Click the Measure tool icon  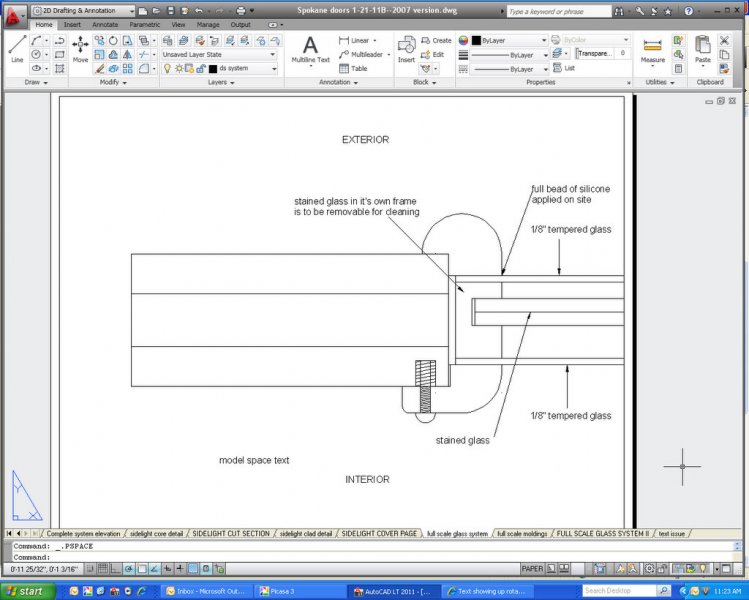tap(653, 50)
